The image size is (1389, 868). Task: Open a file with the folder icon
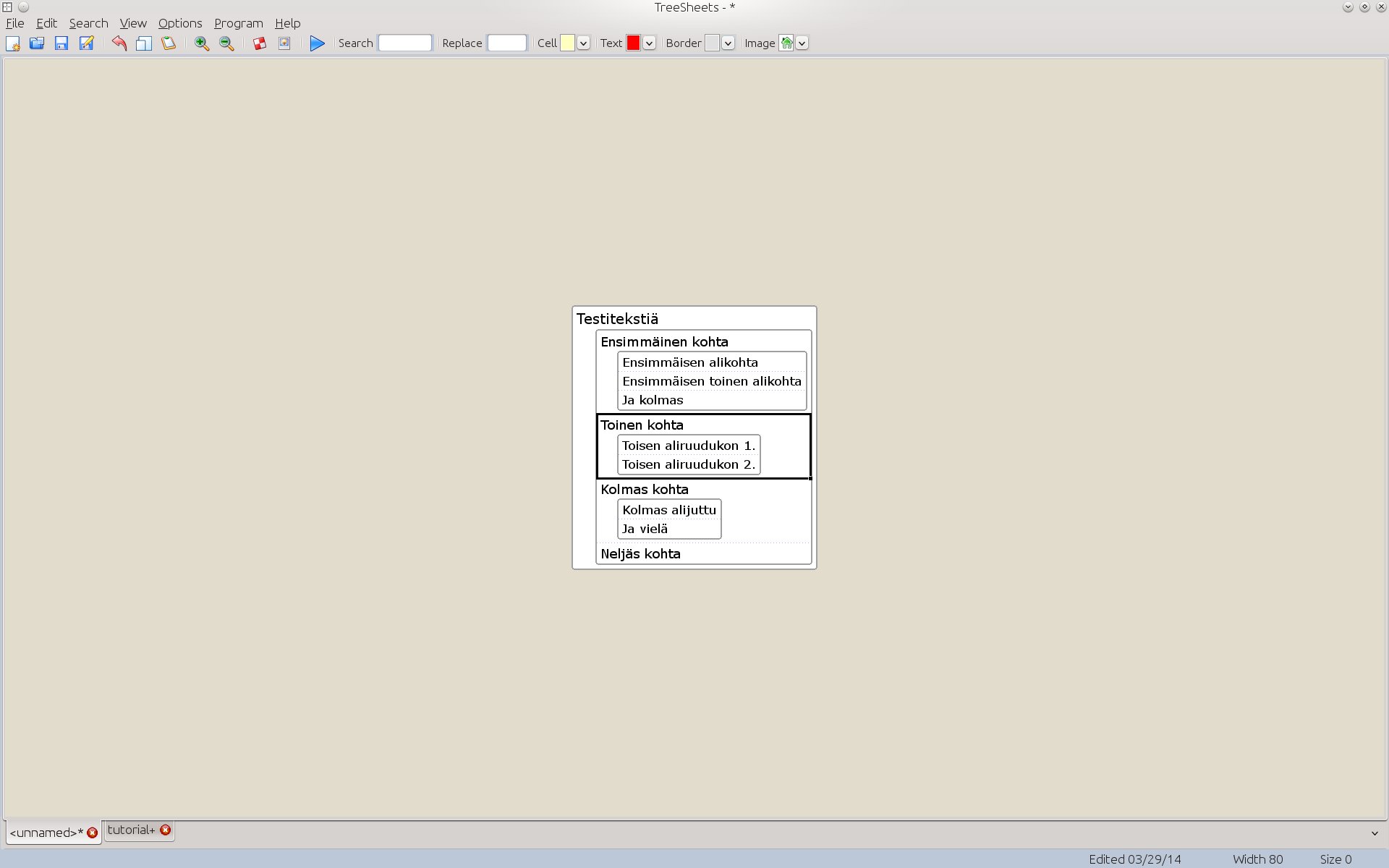pos(37,43)
